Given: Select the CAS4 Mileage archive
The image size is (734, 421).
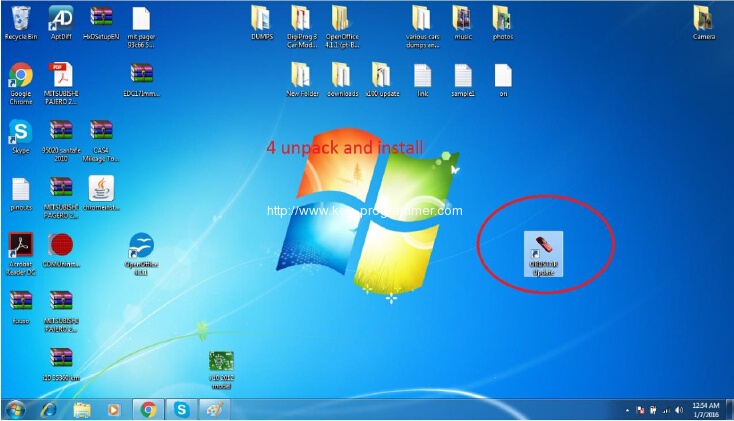Looking at the screenshot, I should [x=101, y=140].
